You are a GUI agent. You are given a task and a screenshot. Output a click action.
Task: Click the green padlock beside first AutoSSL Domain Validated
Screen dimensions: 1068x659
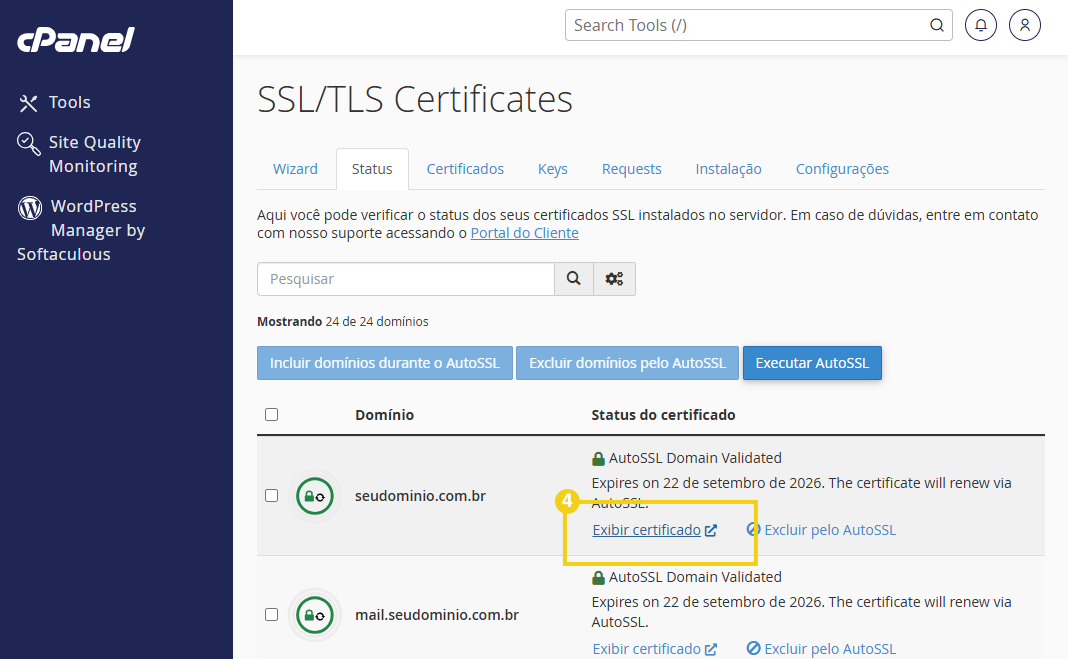(x=598, y=459)
